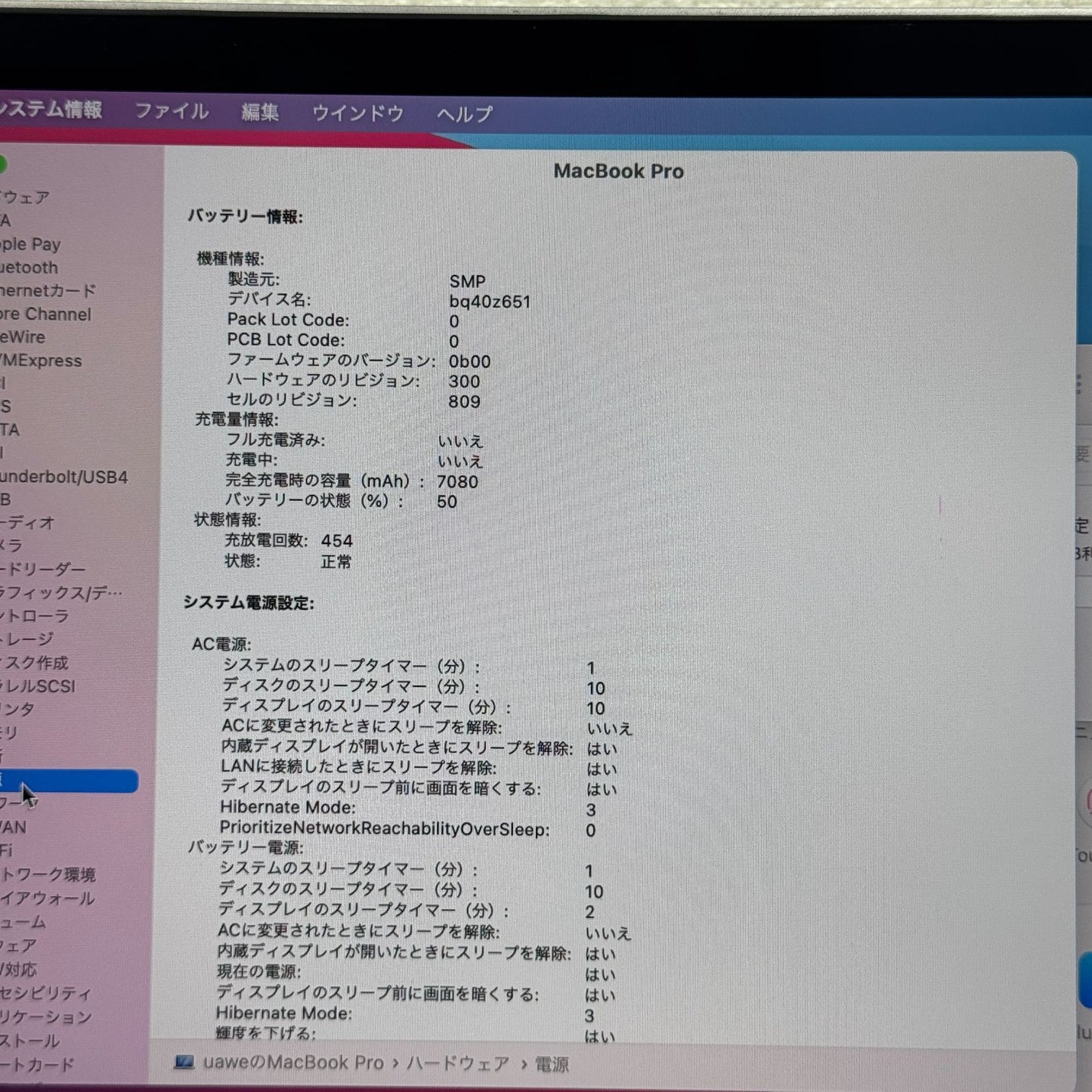
Task: Click the battery state percent 50
Action: coord(447,502)
